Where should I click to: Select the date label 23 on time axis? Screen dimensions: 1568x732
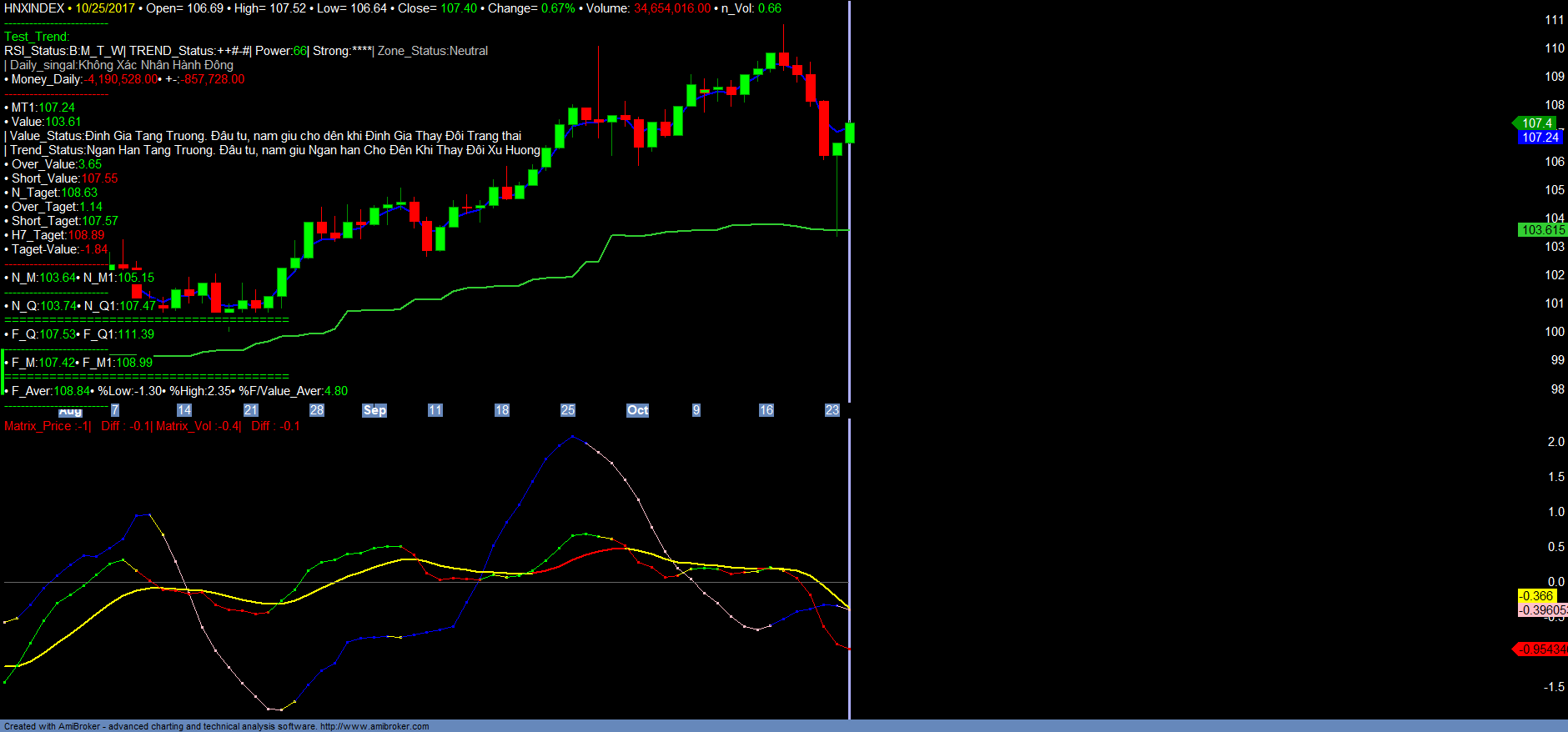[832, 410]
